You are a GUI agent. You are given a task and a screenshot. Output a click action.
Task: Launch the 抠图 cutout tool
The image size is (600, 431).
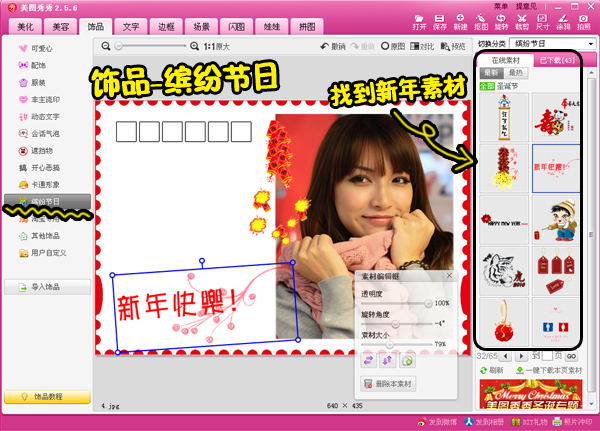coord(481,22)
